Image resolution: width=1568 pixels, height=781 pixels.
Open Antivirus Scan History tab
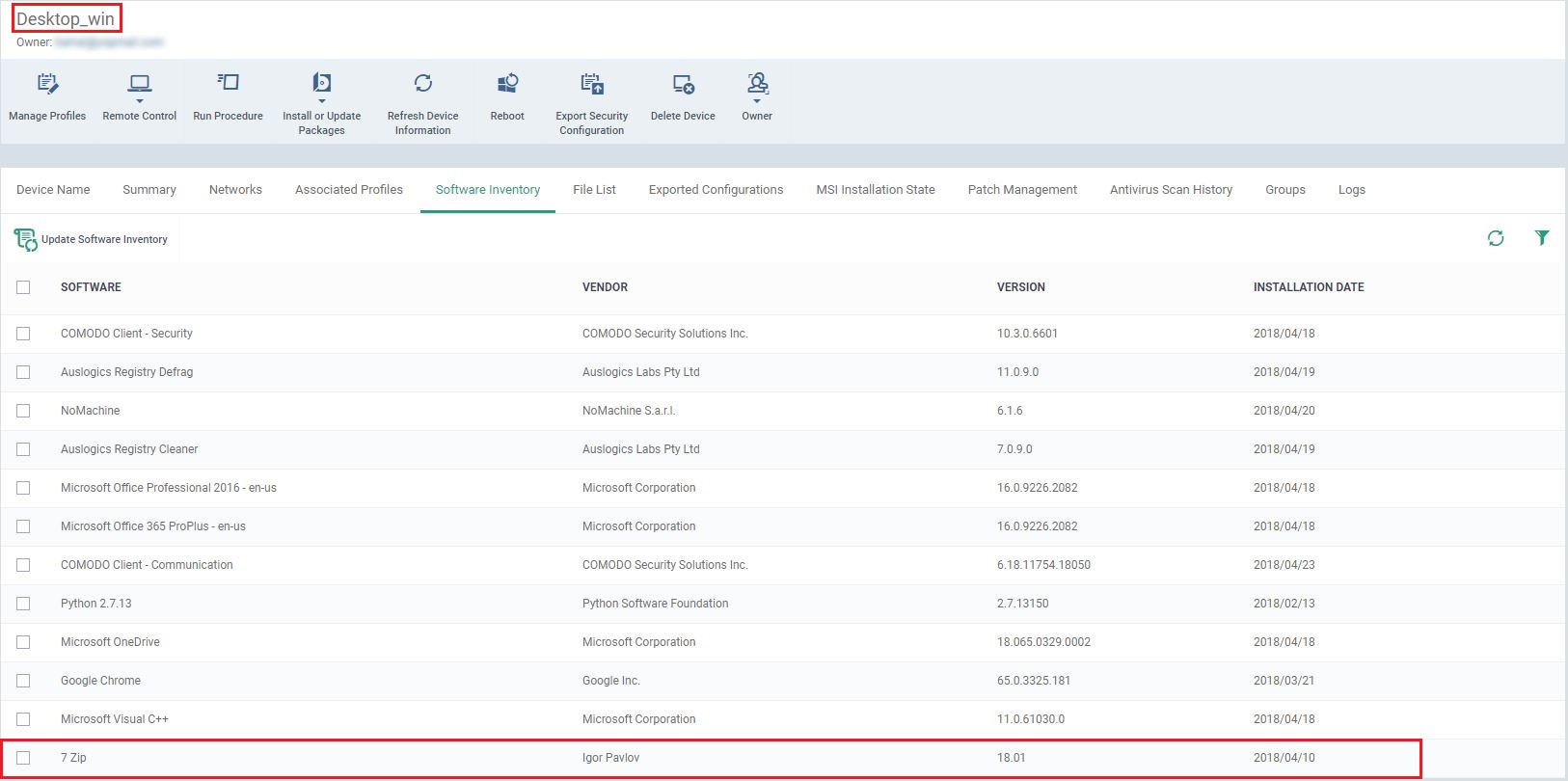pos(1171,190)
